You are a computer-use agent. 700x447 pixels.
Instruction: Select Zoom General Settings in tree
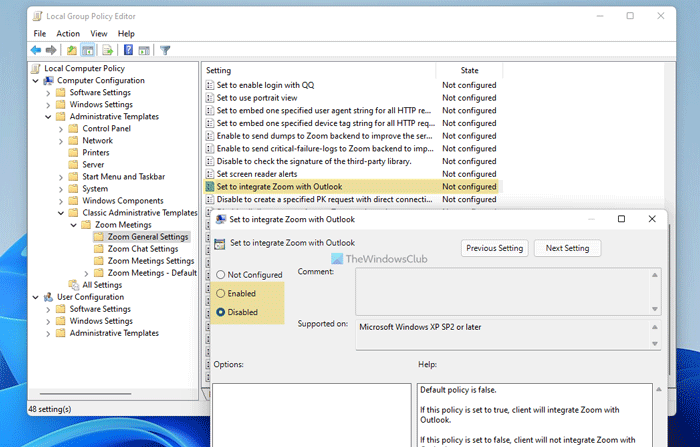tap(148, 237)
